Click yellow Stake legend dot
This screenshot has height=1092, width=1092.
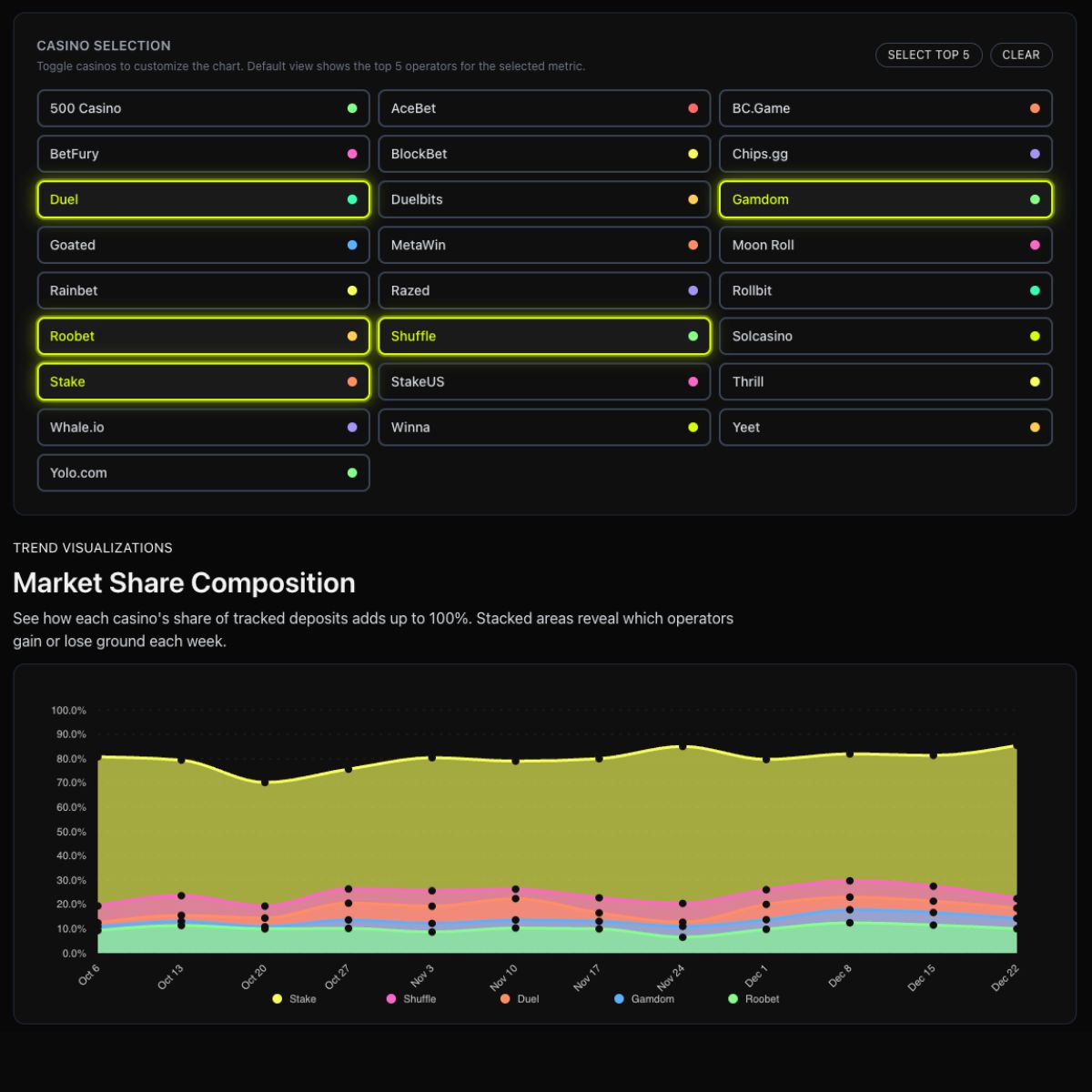(x=277, y=998)
